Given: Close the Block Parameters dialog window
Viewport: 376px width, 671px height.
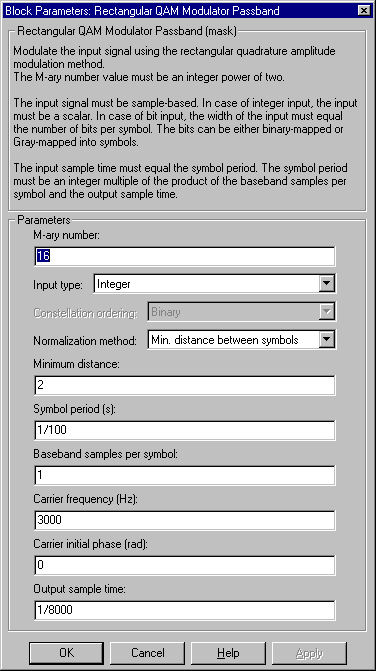Looking at the screenshot, I should [x=363, y=11].
